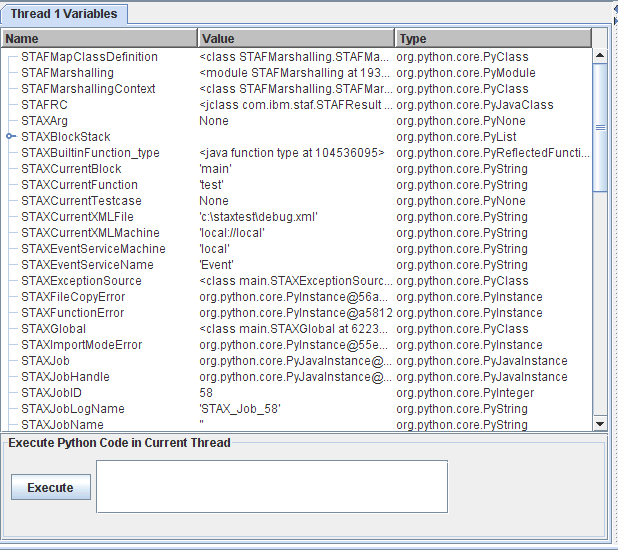
Task: Click the PyInteger type cell
Action: [x=465, y=393]
